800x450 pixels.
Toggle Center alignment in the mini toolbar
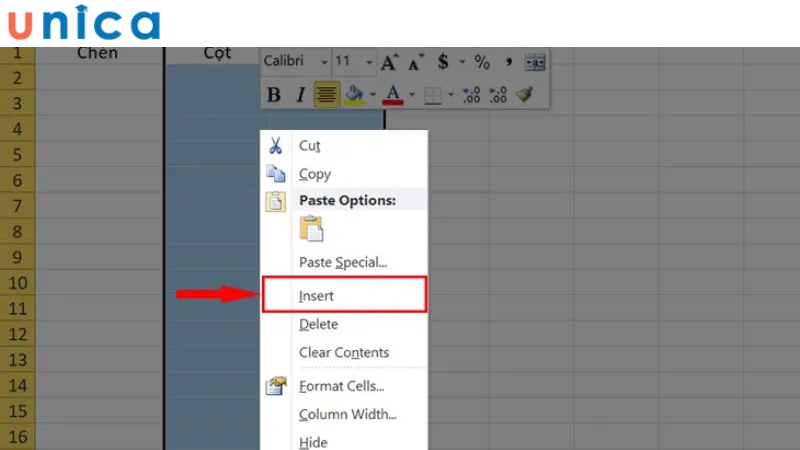click(326, 95)
